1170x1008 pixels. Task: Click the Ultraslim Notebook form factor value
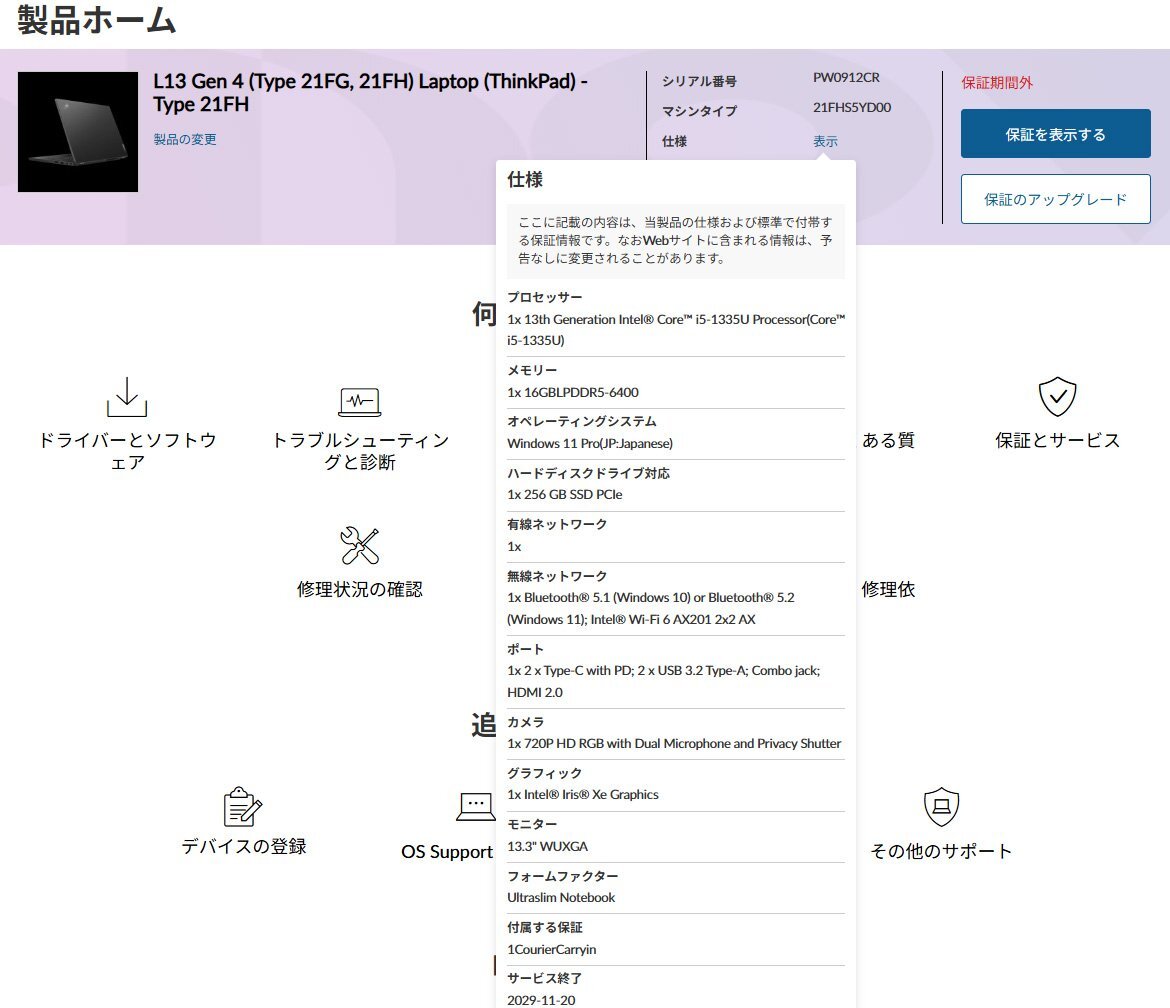click(561, 898)
